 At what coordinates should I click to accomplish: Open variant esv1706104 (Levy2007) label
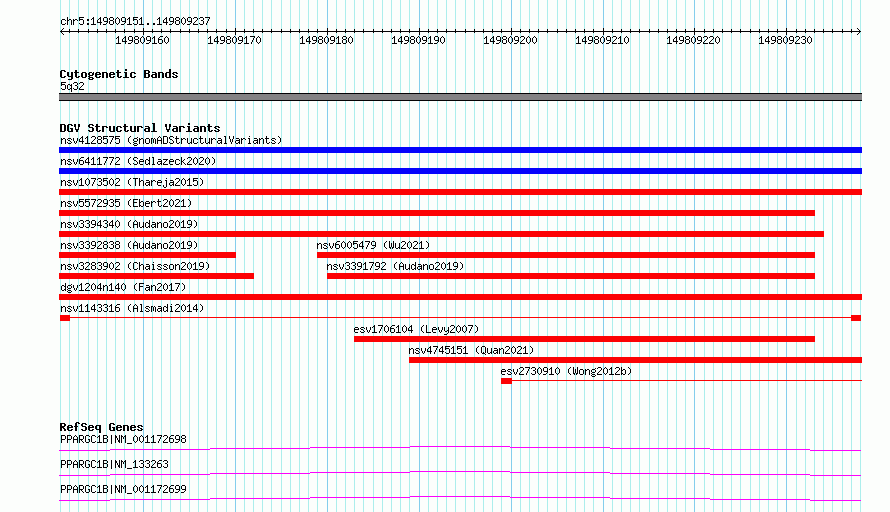click(416, 329)
